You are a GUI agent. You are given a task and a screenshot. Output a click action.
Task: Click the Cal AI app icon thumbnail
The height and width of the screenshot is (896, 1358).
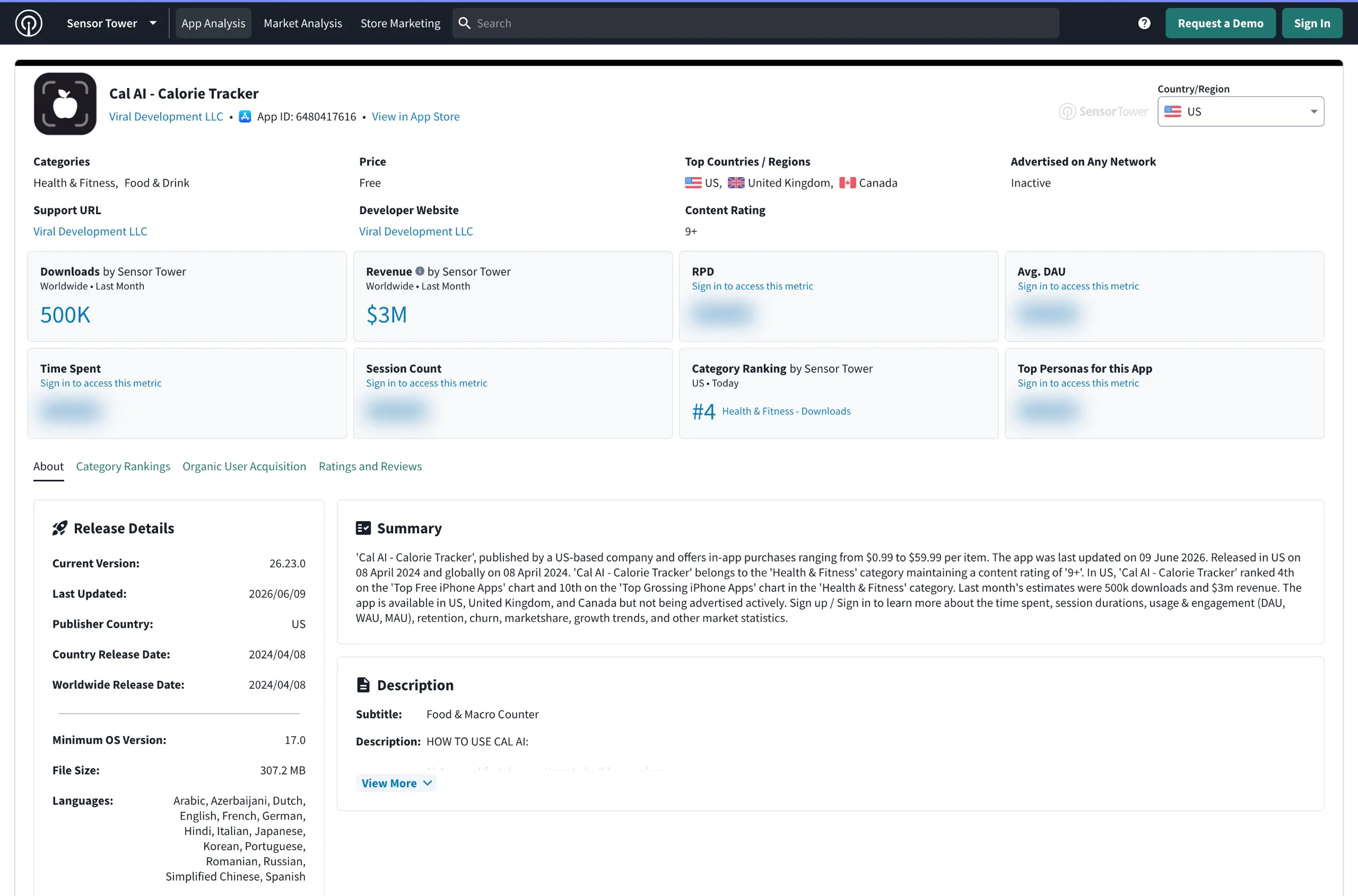[65, 104]
